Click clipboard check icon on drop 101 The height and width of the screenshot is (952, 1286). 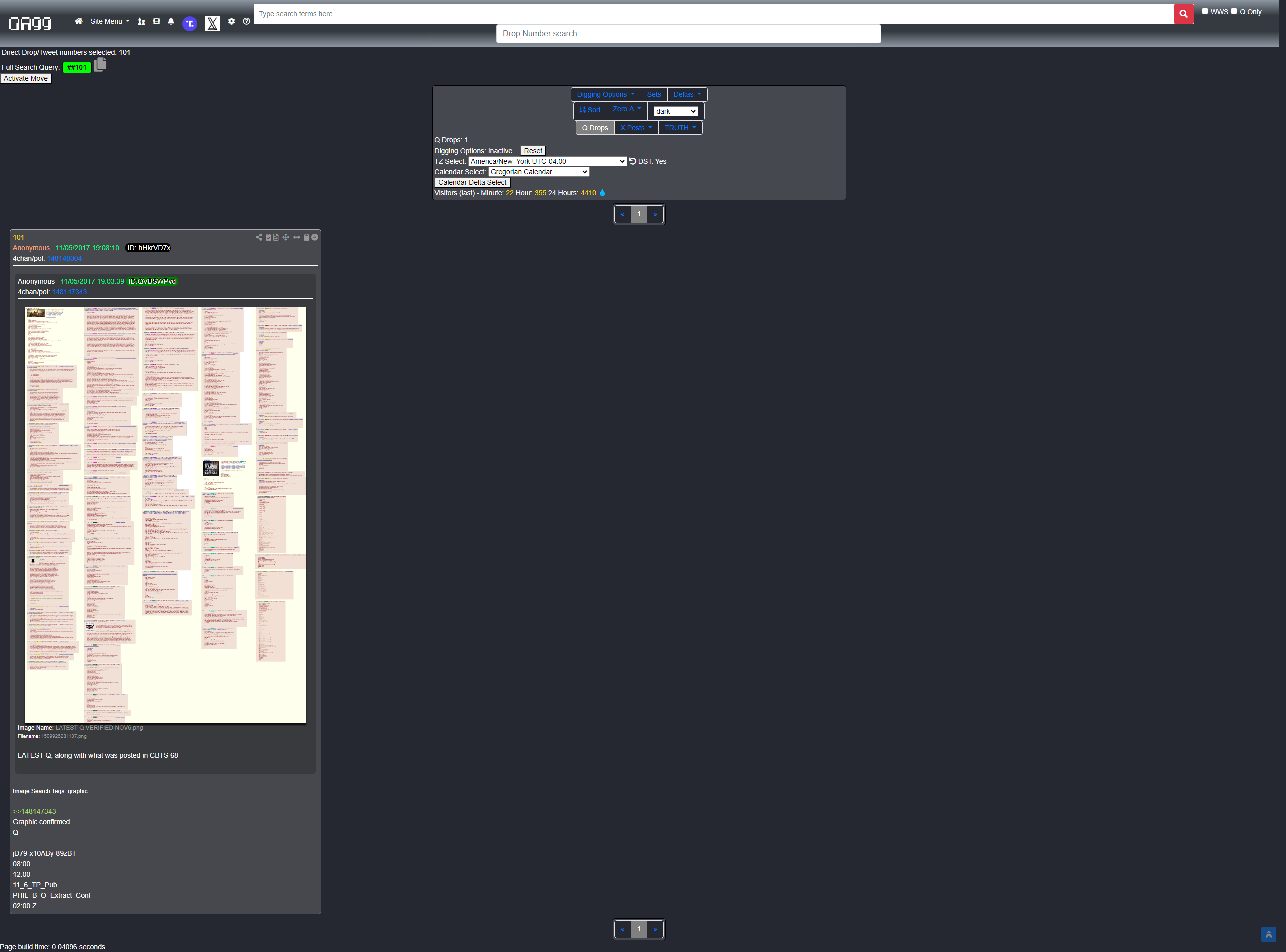tap(268, 237)
